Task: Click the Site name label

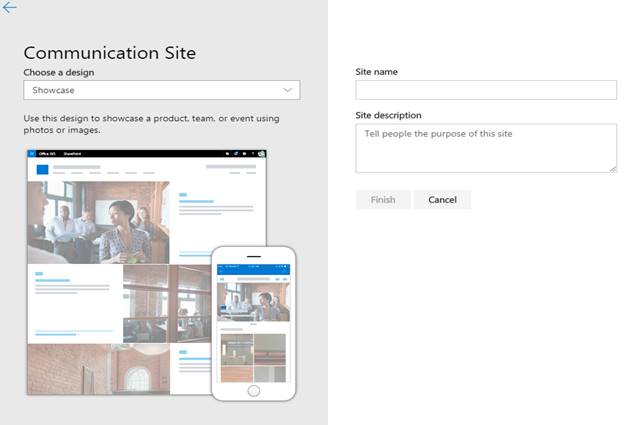Action: pyautogui.click(x=376, y=72)
